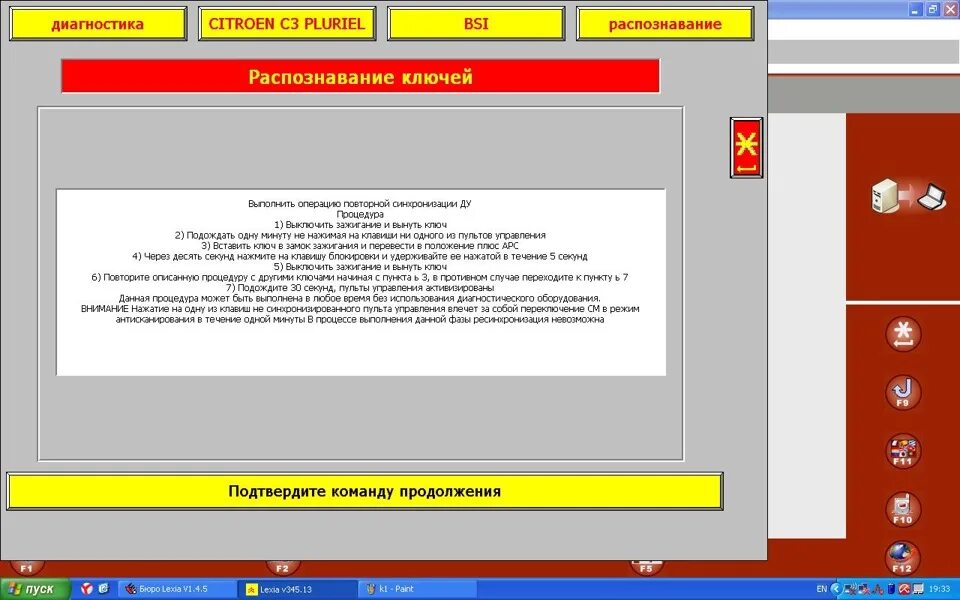
Task: Click line '3) Вставить ключ в замок зажигания'
Action: click(x=360, y=246)
